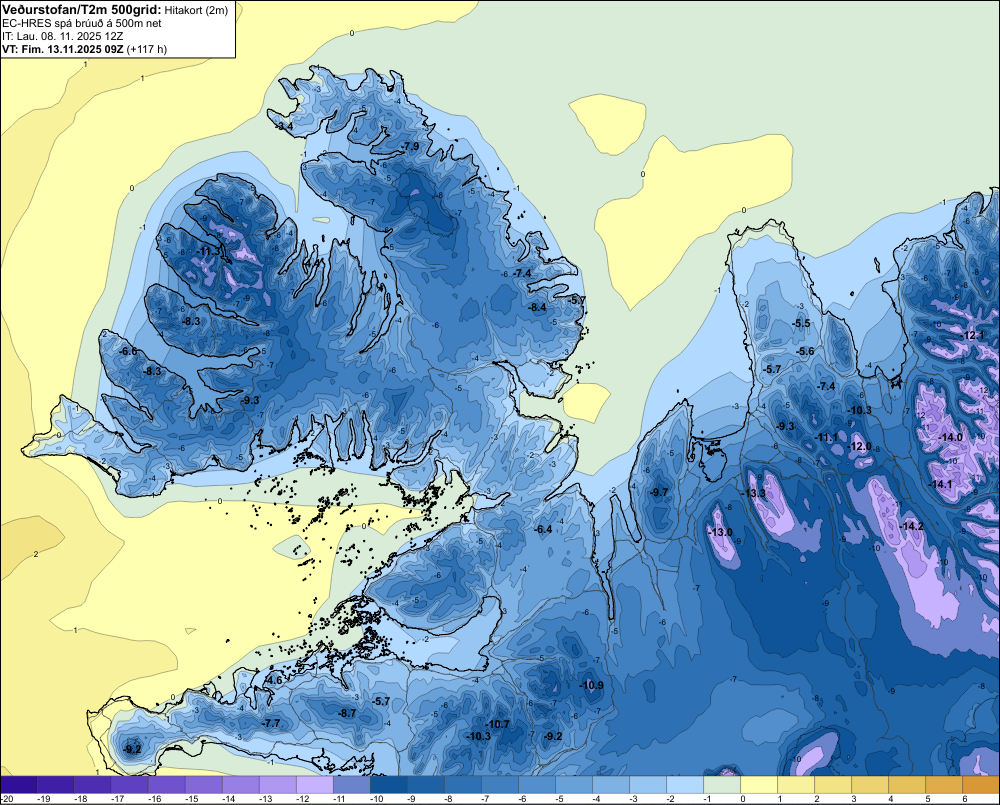Screen dimensions: 1000x805
Task: Click the -6.6 temperature value
Action: coord(128,351)
